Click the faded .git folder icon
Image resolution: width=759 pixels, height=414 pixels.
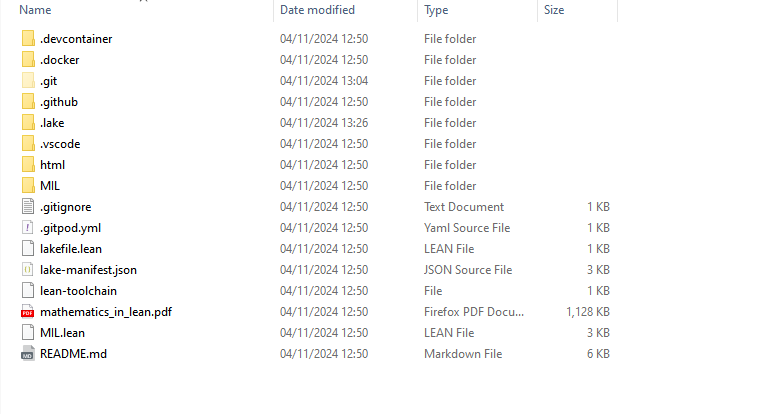click(x=28, y=81)
